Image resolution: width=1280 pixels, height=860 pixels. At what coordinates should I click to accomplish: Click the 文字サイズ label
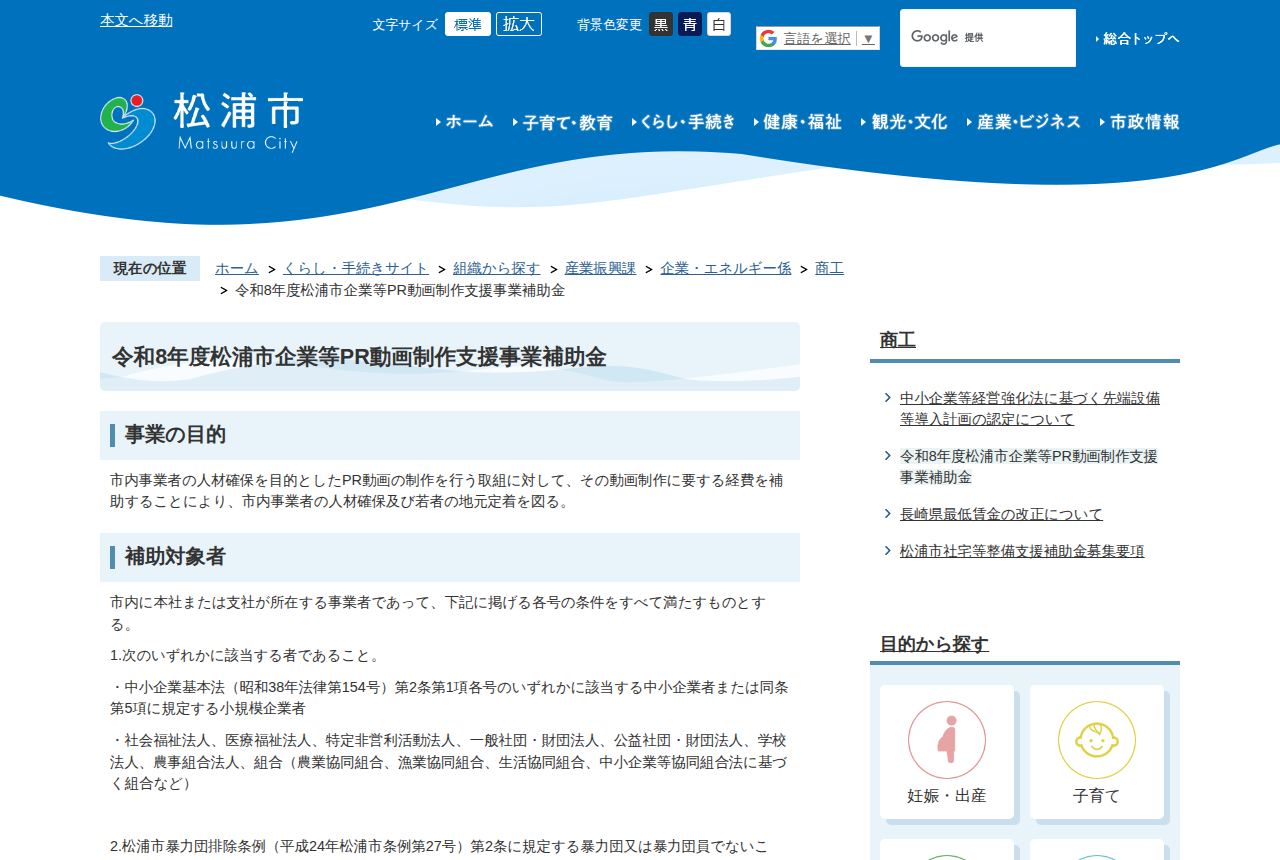(405, 25)
